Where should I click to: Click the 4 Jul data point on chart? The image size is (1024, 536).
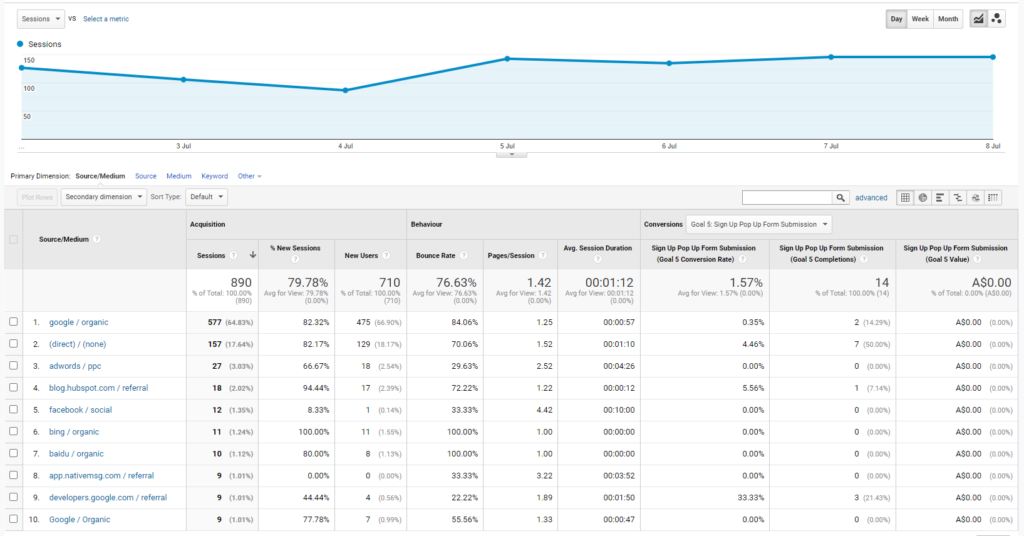(345, 90)
